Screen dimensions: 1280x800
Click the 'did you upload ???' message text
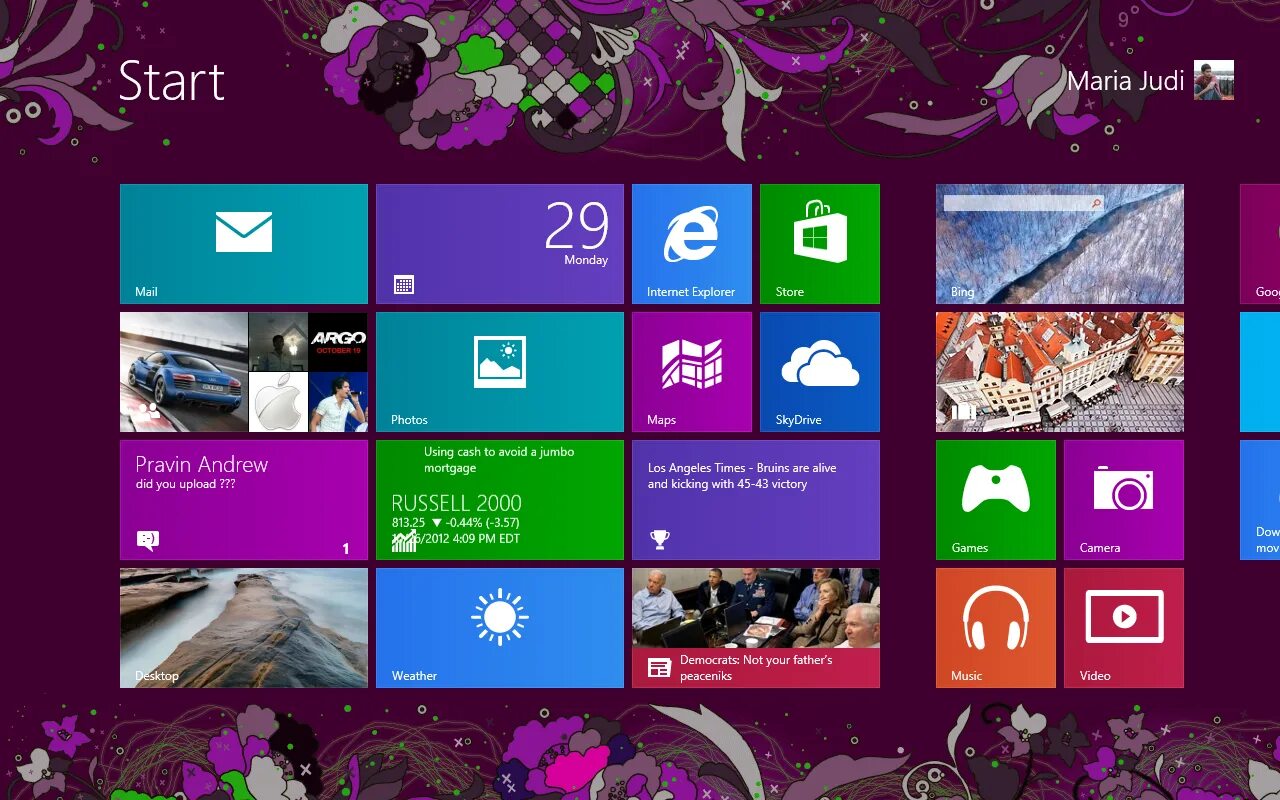click(x=186, y=484)
